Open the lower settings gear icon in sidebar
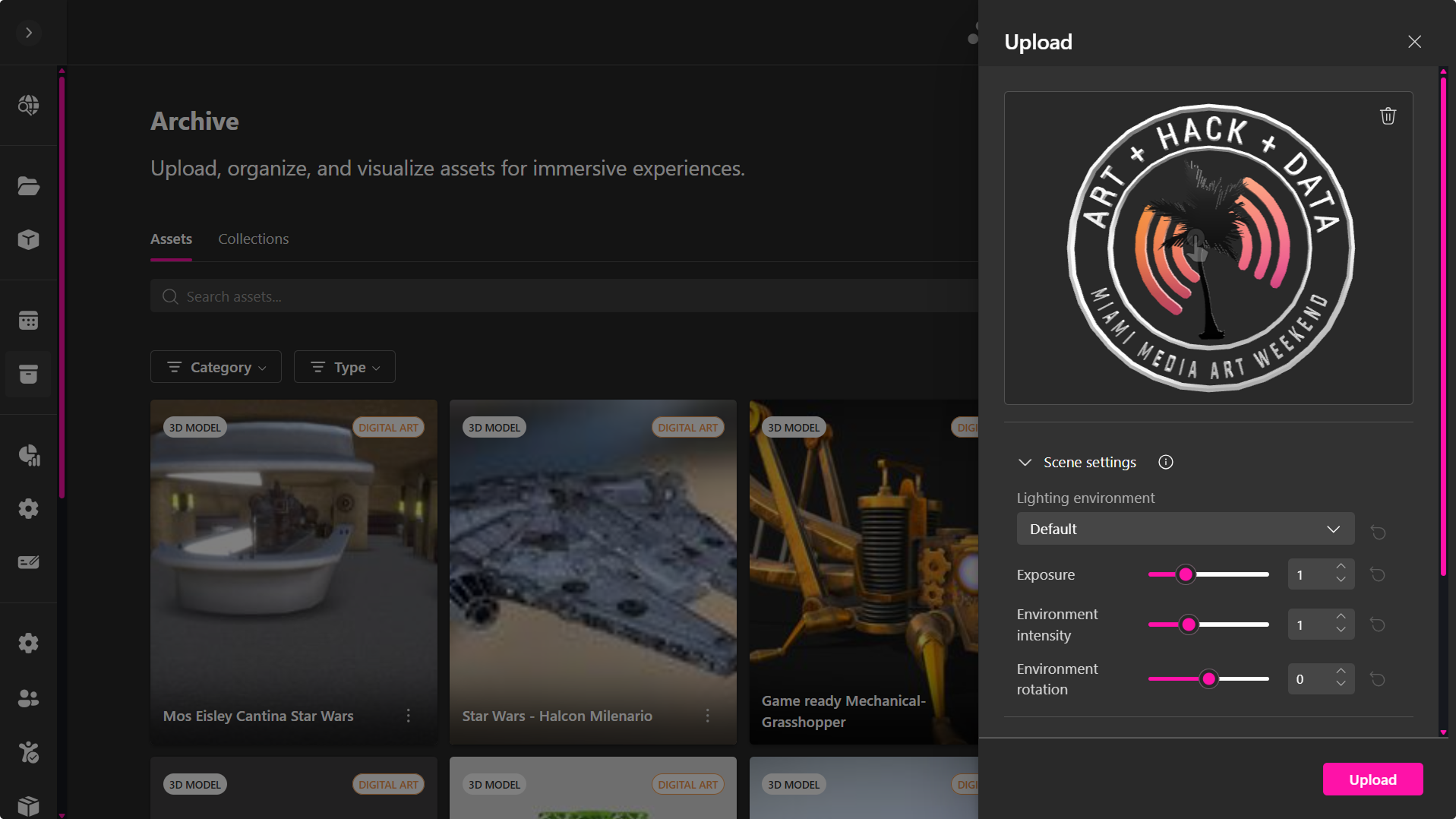The height and width of the screenshot is (819, 1456). [29, 643]
